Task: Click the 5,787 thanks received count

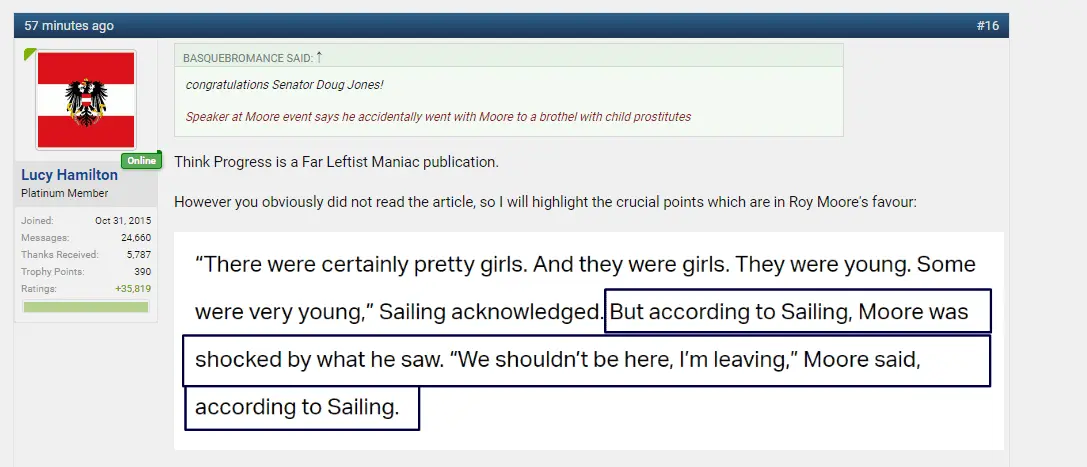Action: [x=138, y=255]
